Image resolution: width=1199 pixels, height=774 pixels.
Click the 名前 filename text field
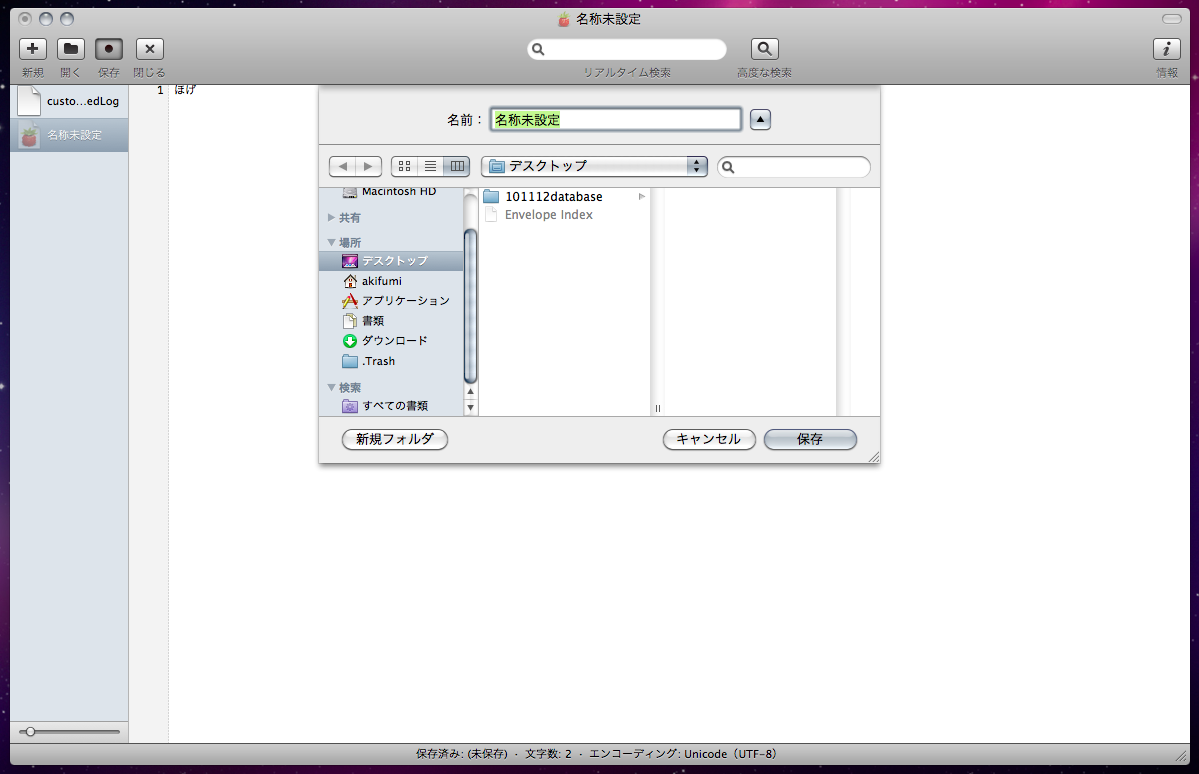pyautogui.click(x=615, y=120)
